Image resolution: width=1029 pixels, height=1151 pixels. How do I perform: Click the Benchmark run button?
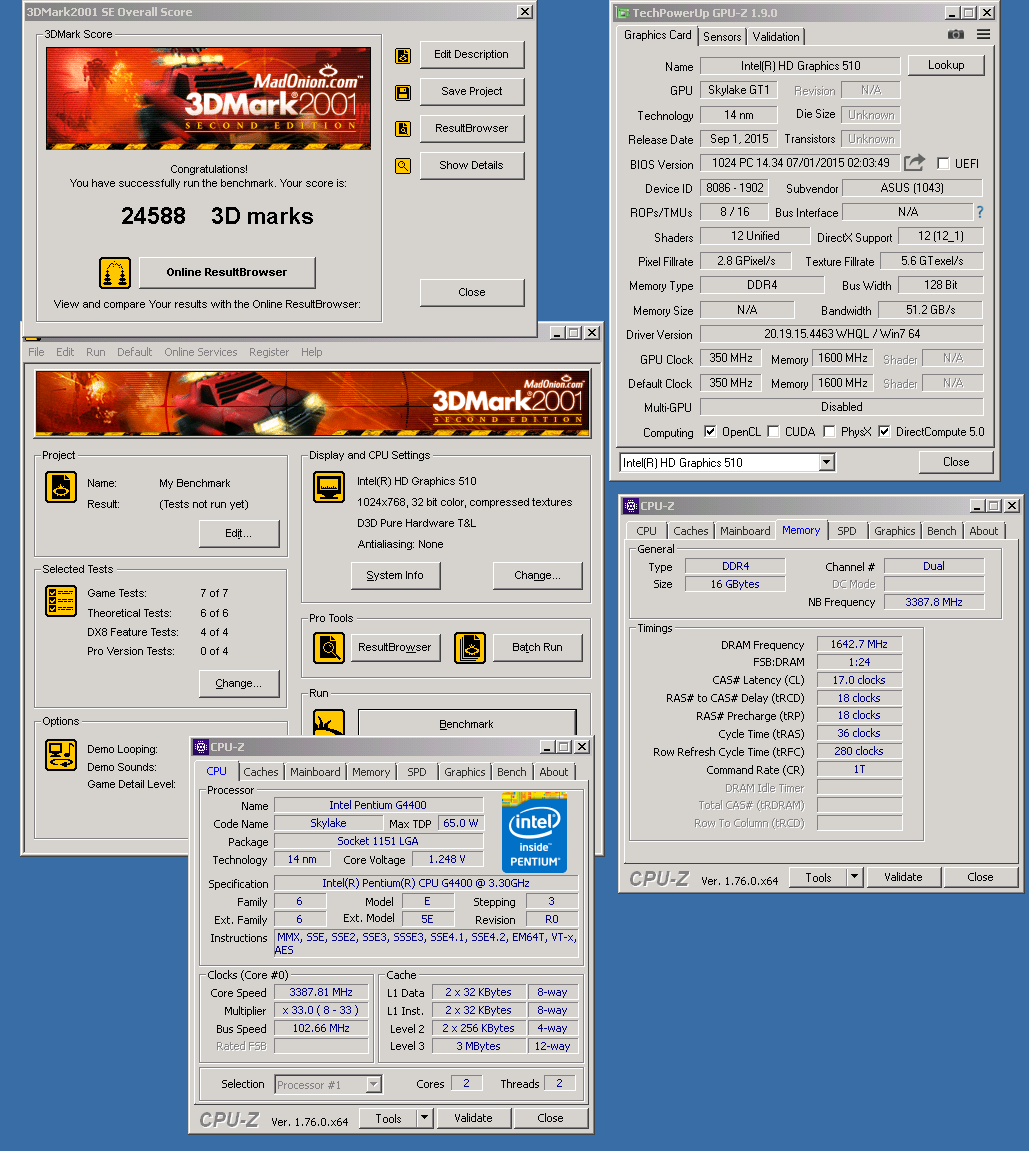click(467, 723)
